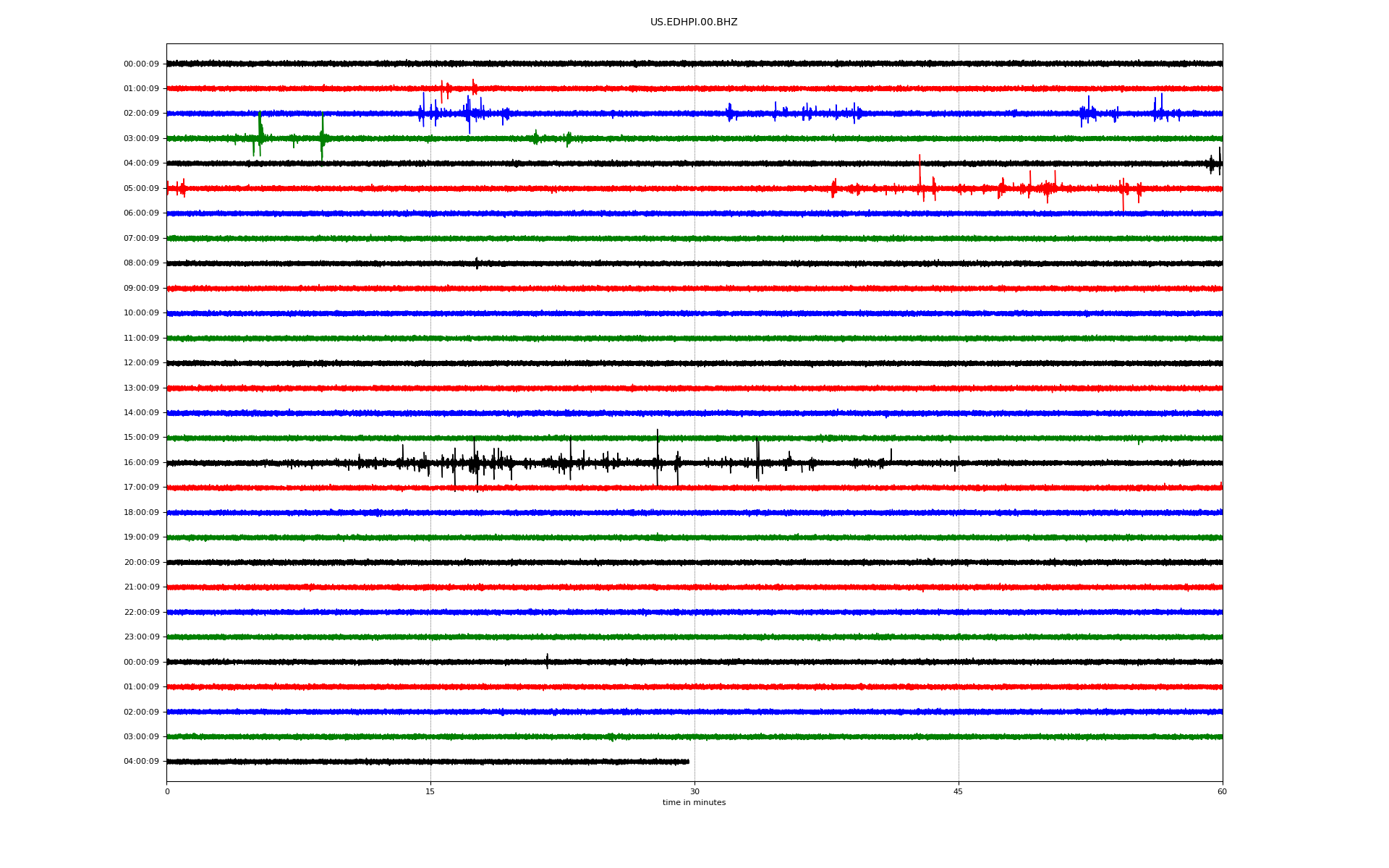Click the 12:00:09 row time label
This screenshot has height=868, width=1389.
click(x=141, y=363)
